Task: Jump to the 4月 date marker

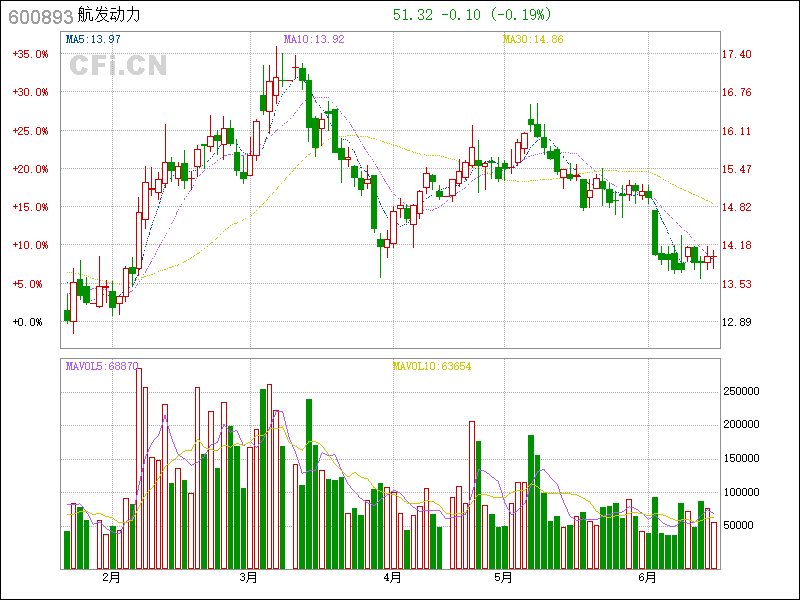Action: pyautogui.click(x=392, y=577)
